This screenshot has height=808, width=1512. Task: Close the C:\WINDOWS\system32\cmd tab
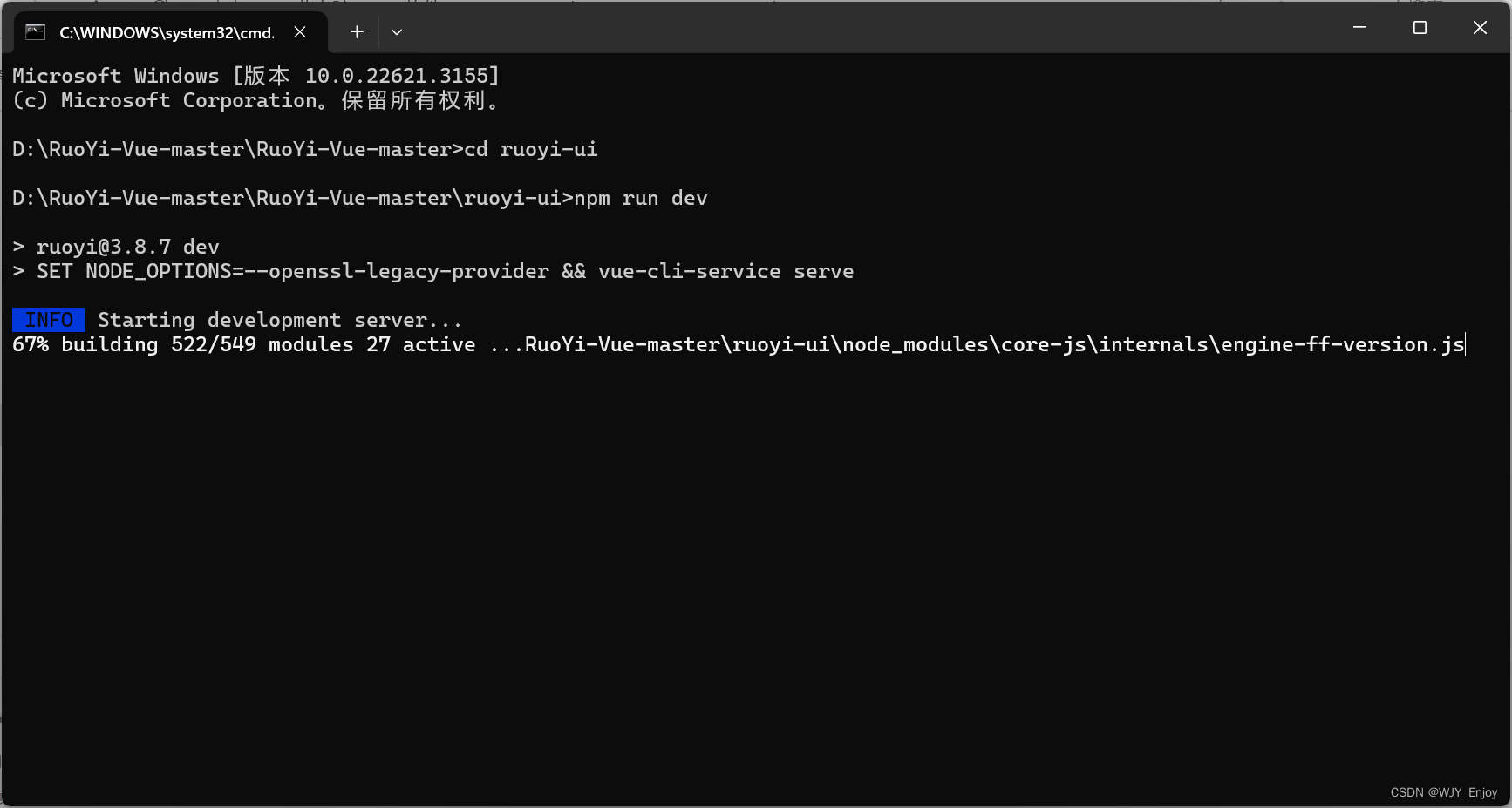(x=300, y=32)
